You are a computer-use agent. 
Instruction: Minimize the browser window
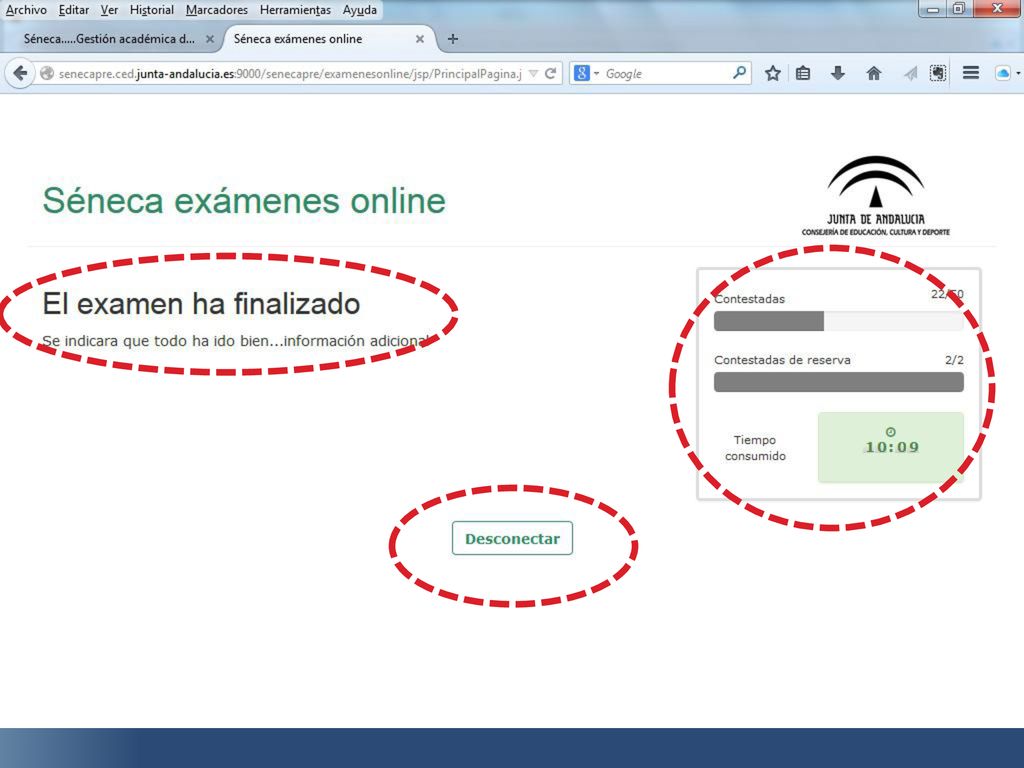tap(933, 8)
